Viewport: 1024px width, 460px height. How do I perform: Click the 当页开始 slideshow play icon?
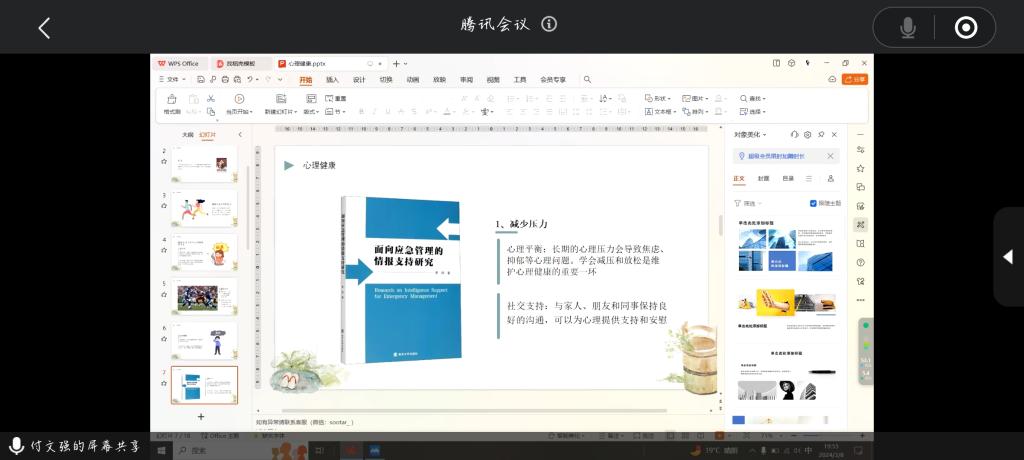tap(239, 99)
